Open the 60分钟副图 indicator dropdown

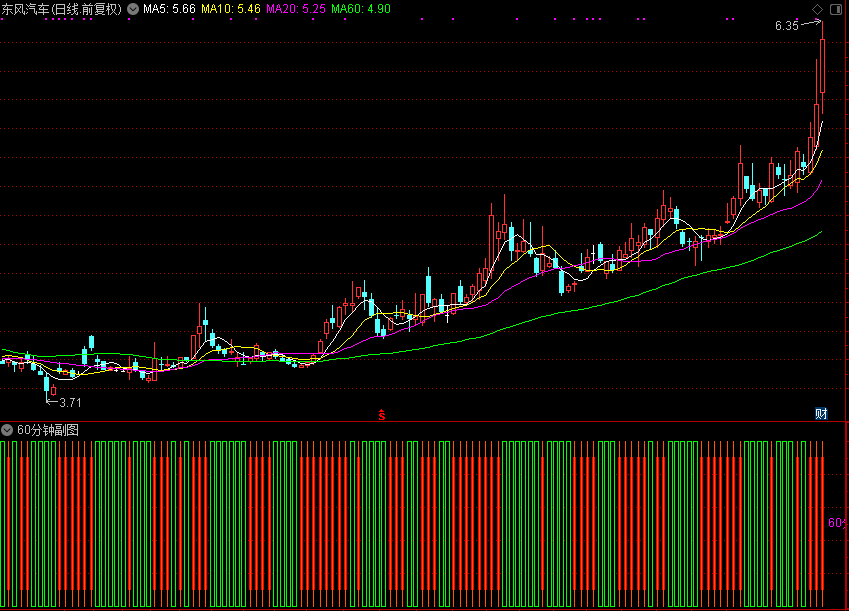8,429
